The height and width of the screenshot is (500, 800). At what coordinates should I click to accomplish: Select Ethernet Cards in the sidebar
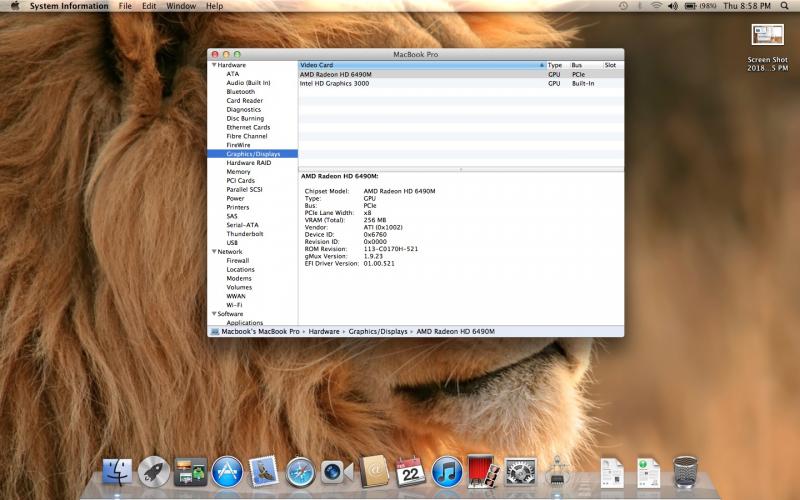[x=248, y=128]
